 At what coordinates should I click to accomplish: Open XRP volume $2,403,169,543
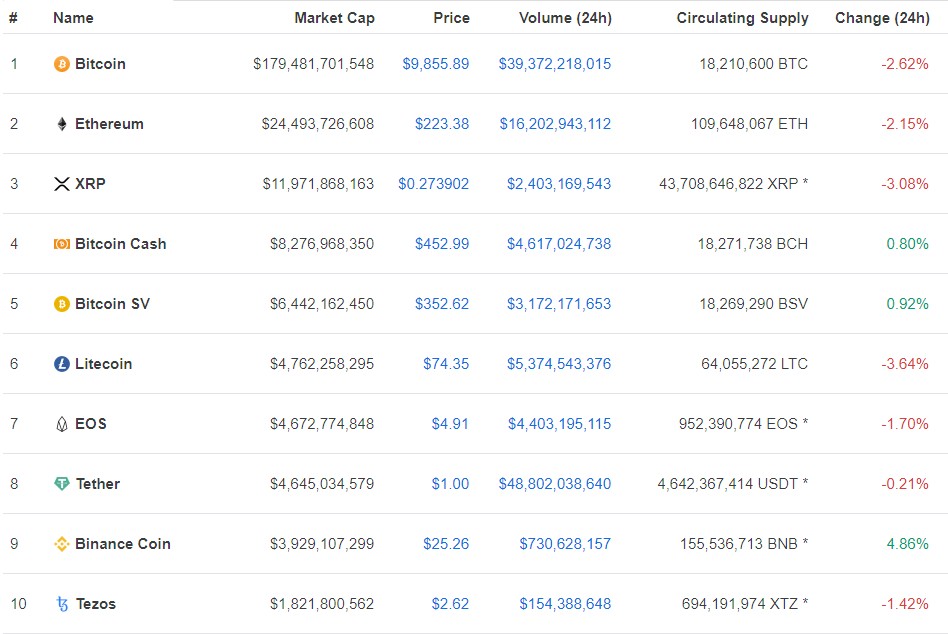[x=559, y=184]
